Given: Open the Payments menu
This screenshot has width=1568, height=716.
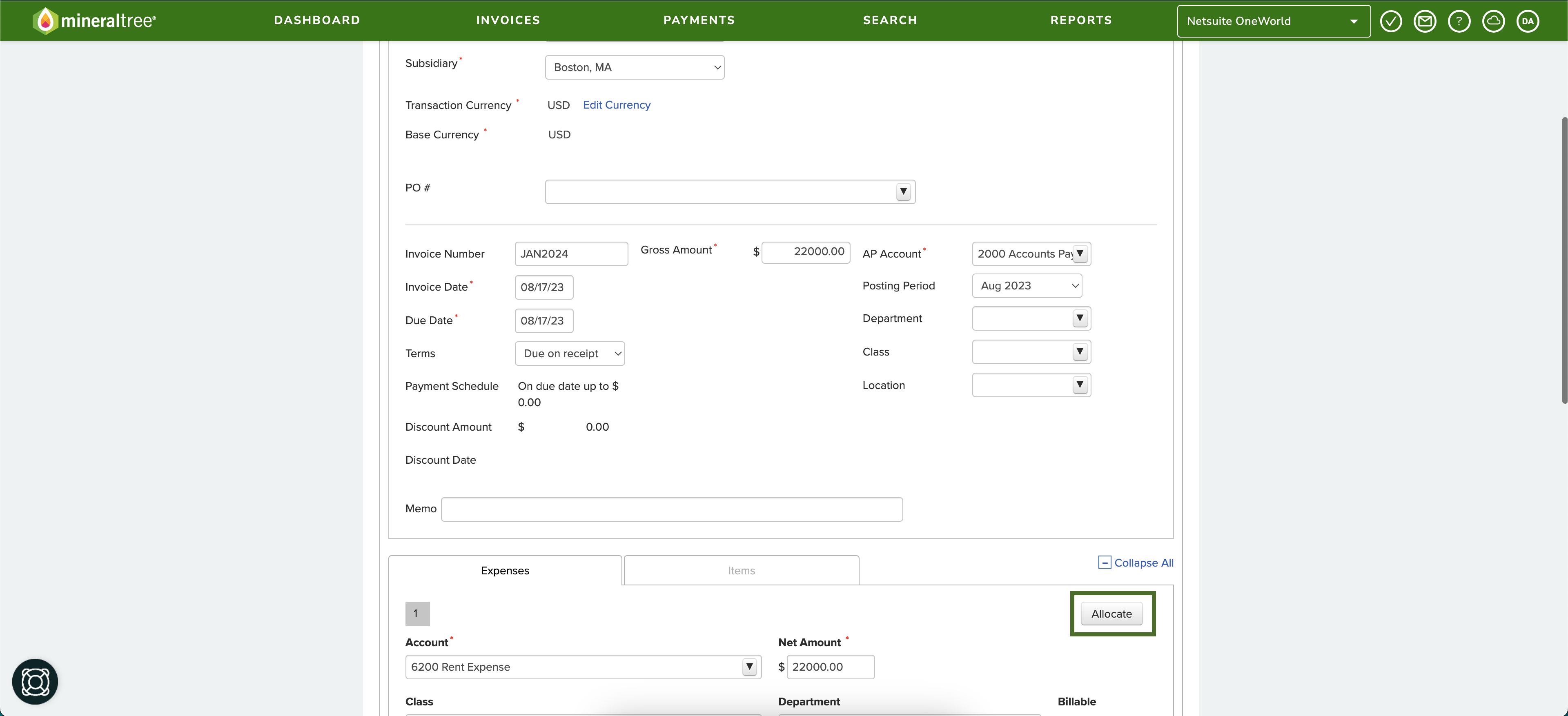Looking at the screenshot, I should coord(699,20).
